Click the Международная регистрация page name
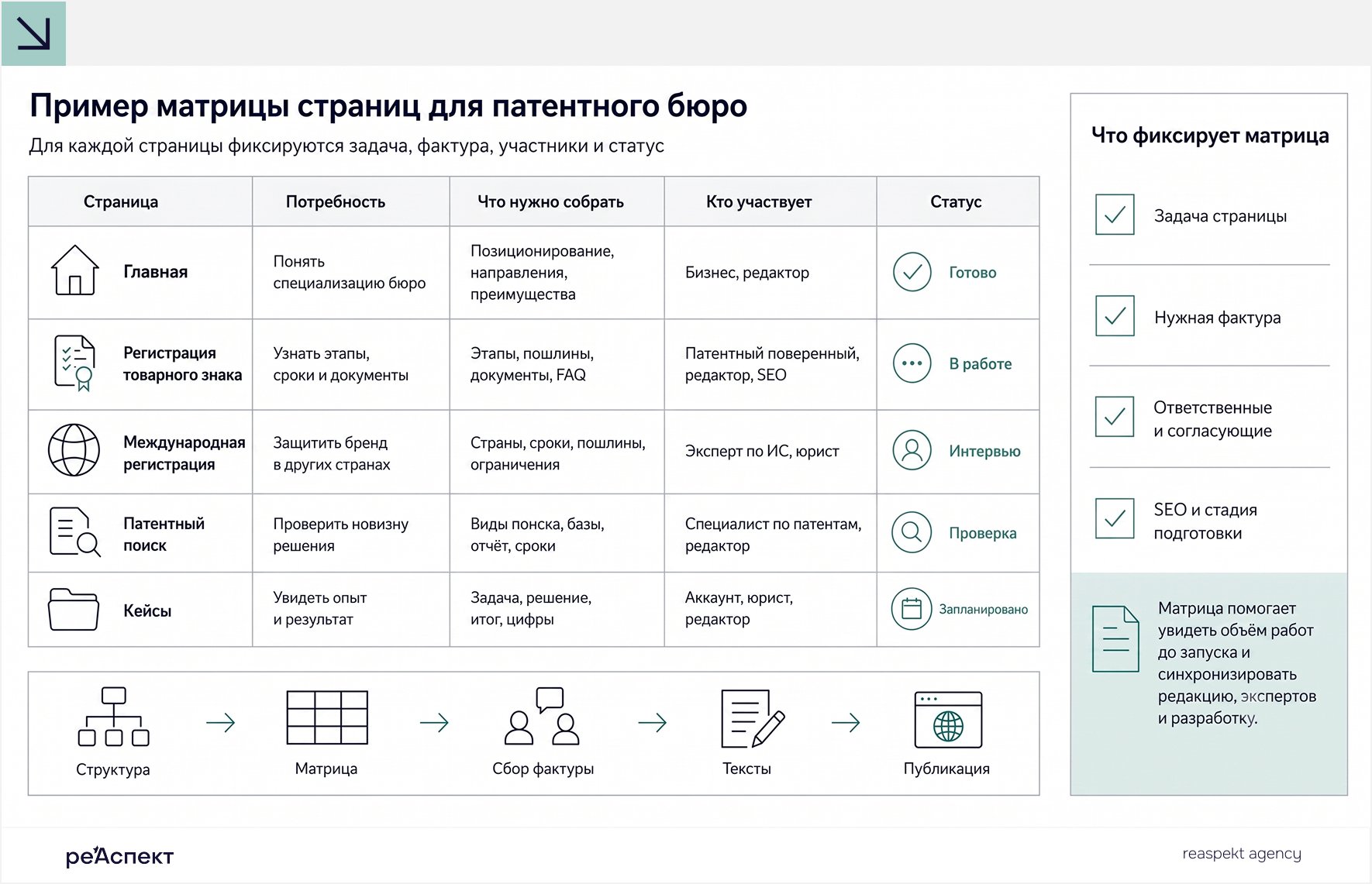 point(184,452)
